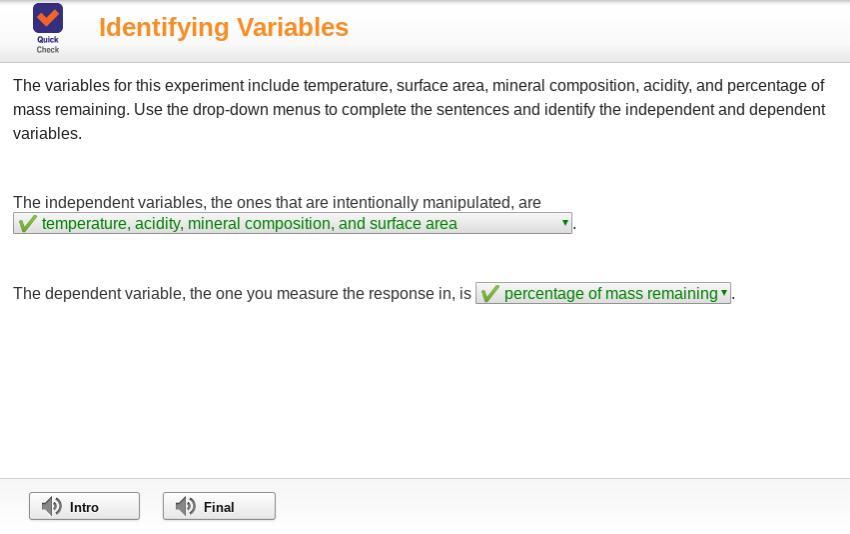
Task: Click the instruction paragraph about experiment variables
Action: (x=419, y=109)
